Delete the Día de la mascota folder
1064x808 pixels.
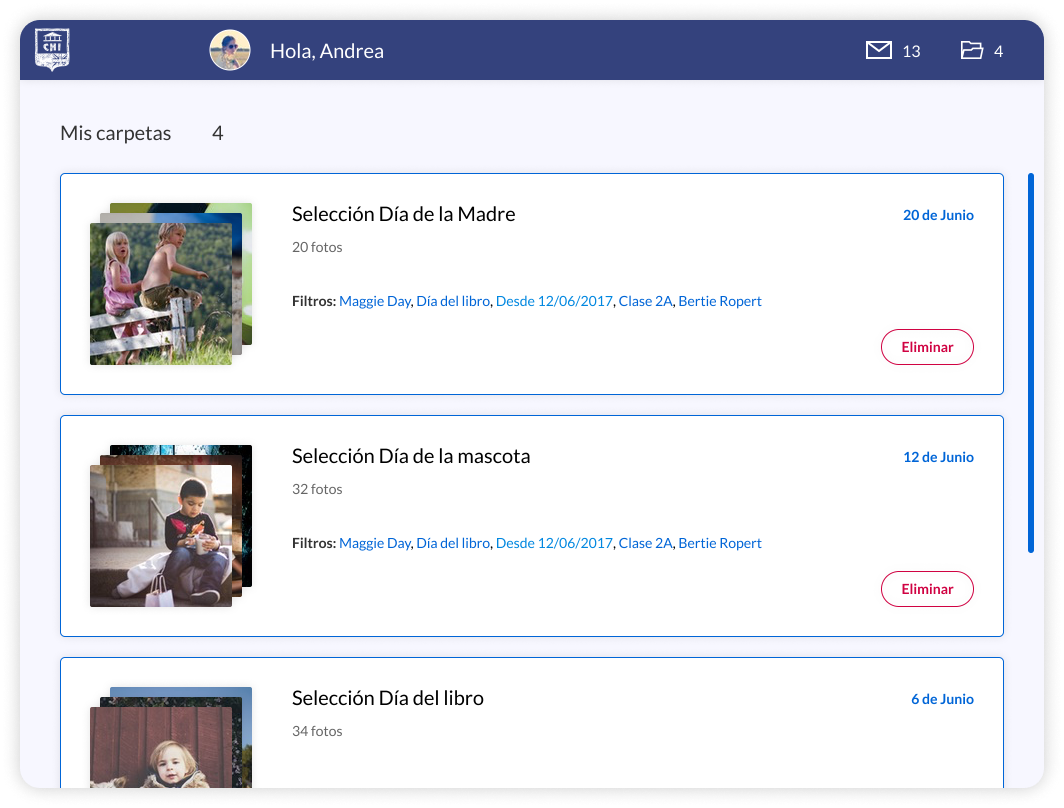(x=928, y=590)
